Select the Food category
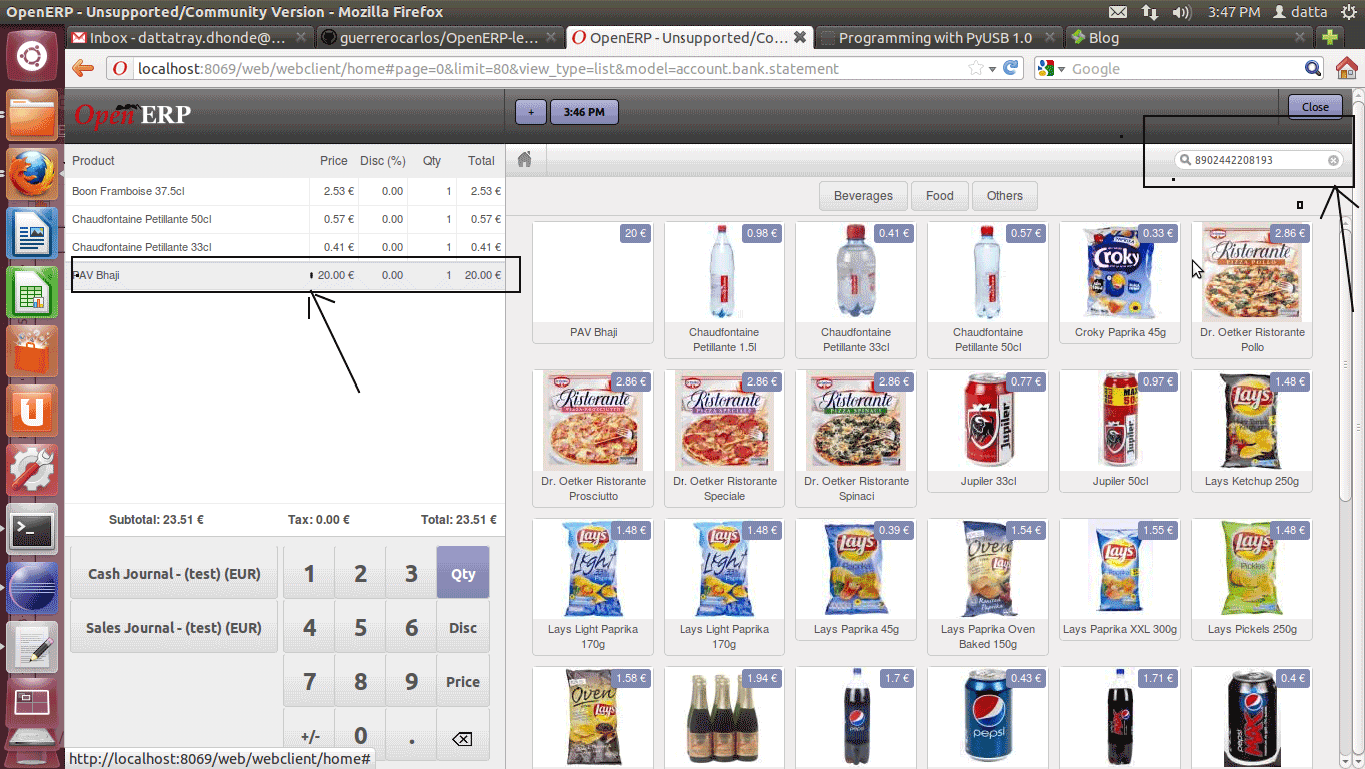The height and width of the screenshot is (769, 1365). point(940,196)
